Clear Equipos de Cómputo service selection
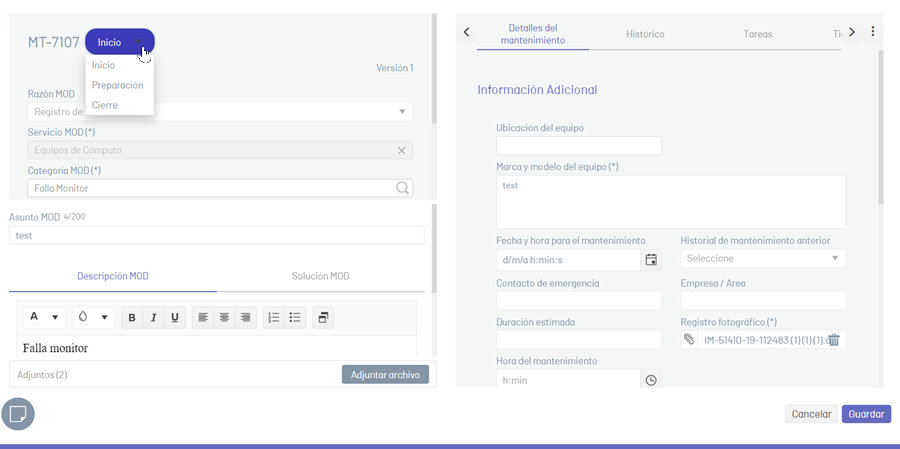Viewport: 900px width, 449px height. click(x=402, y=150)
